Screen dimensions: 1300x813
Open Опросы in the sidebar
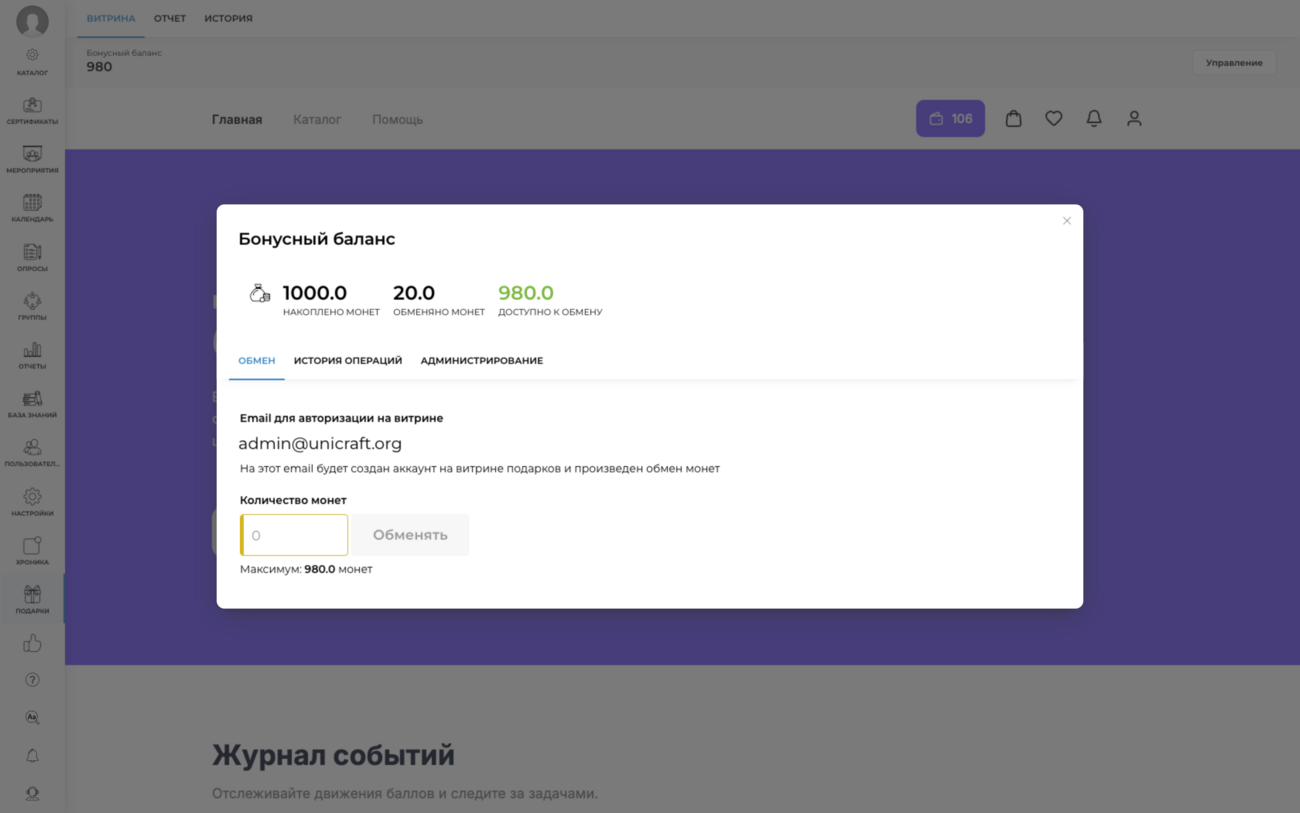pos(32,257)
